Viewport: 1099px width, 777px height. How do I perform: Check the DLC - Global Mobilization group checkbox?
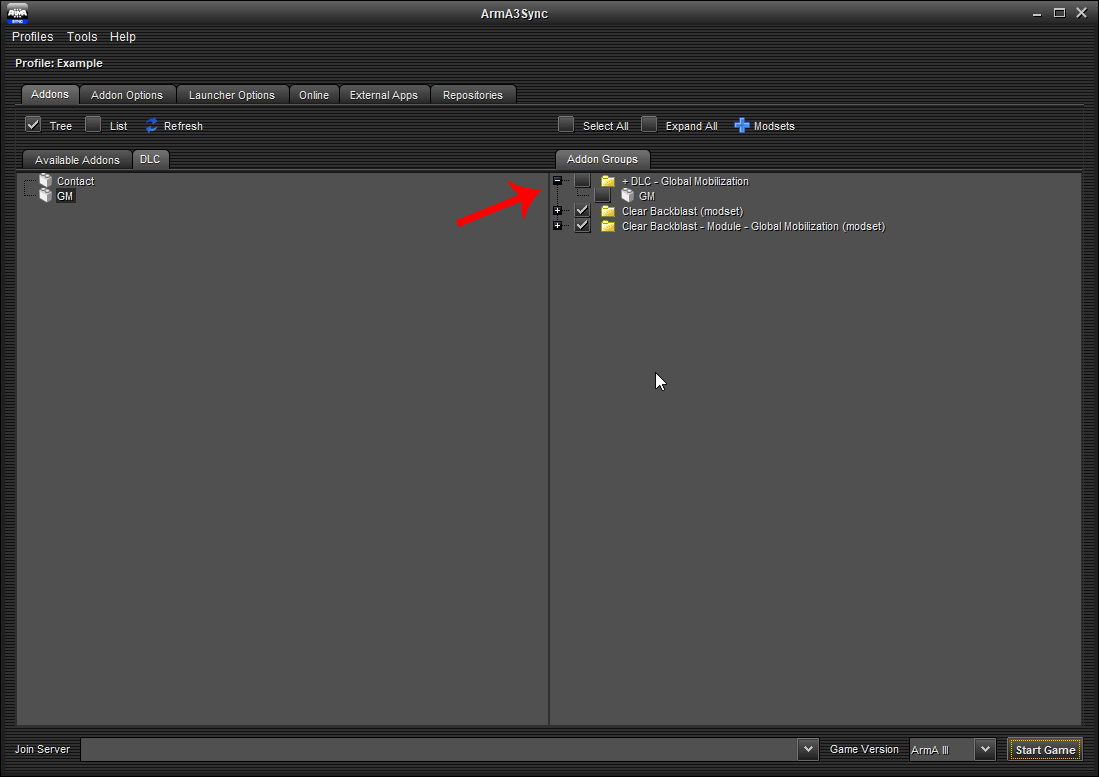coord(582,181)
